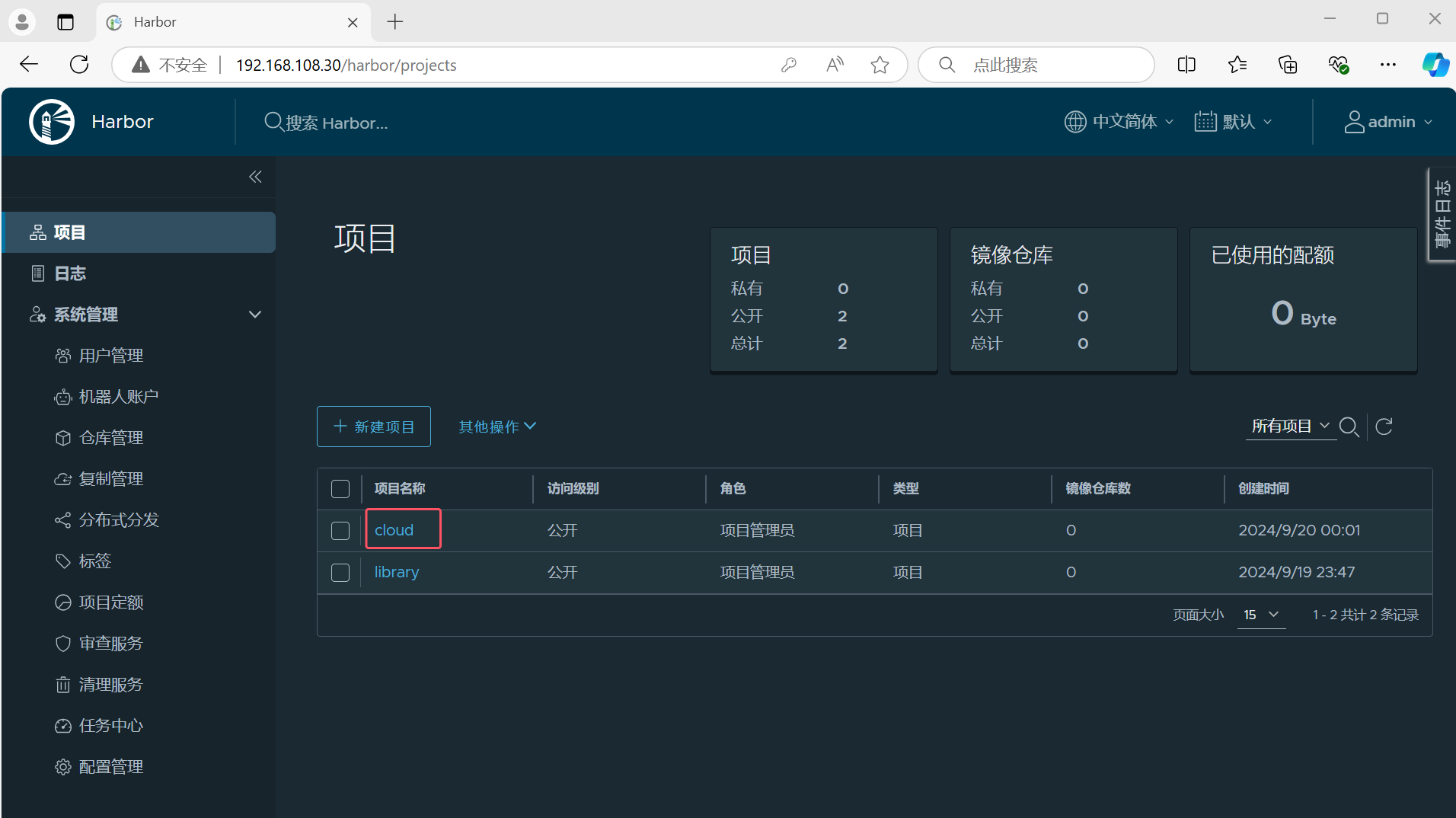Open 项目 in sidebar
Viewport: 1456px width, 818px height.
(139, 232)
